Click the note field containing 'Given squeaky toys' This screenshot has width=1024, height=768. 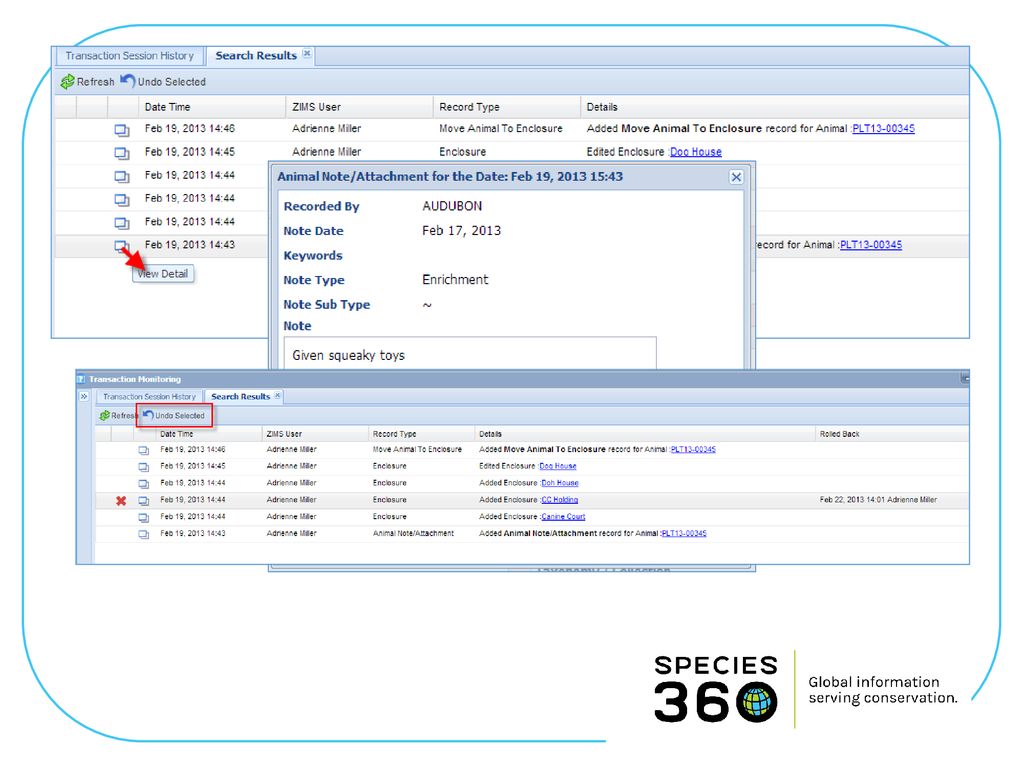[x=470, y=353]
